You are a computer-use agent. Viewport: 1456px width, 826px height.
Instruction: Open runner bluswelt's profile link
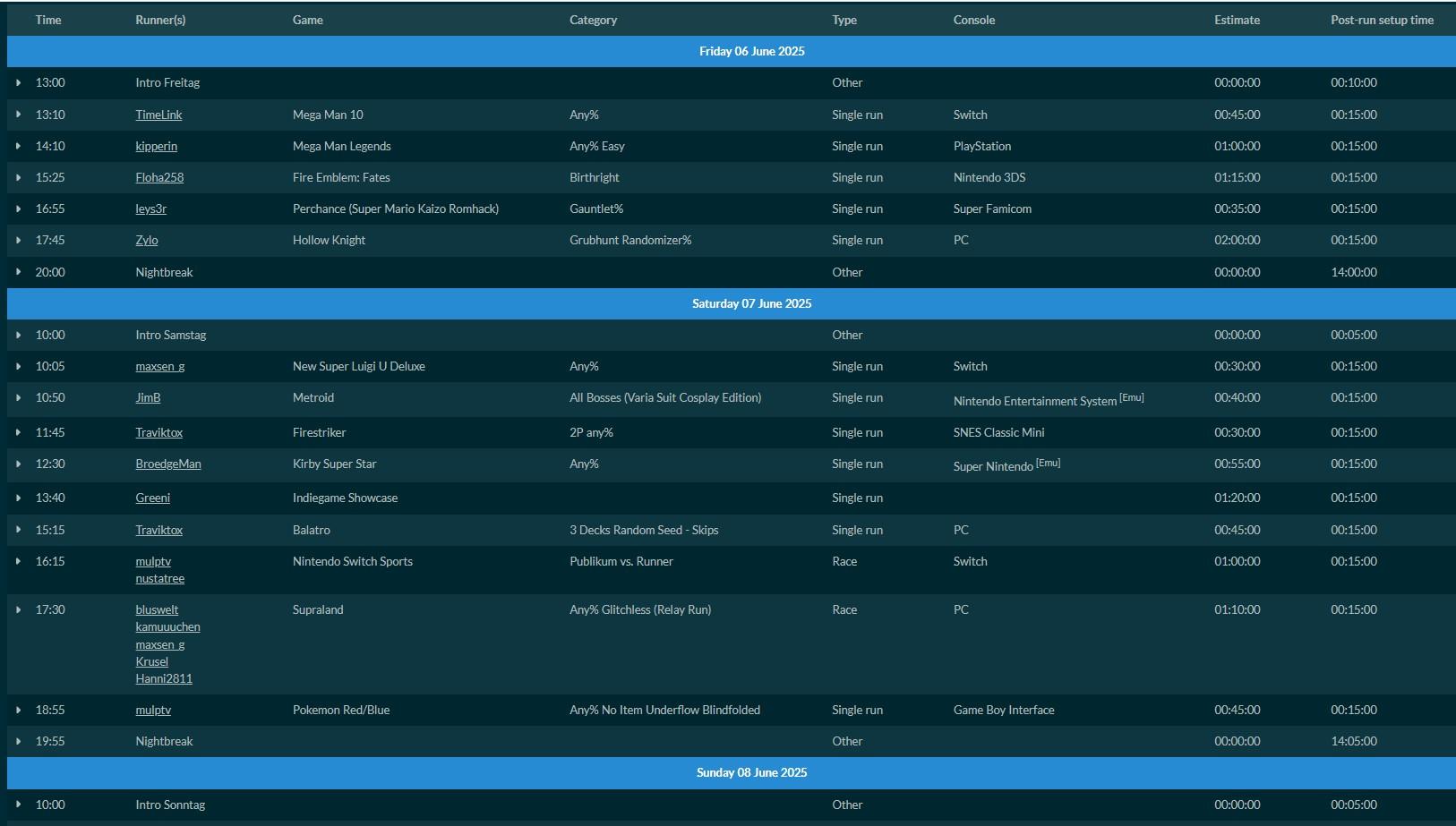tap(157, 609)
